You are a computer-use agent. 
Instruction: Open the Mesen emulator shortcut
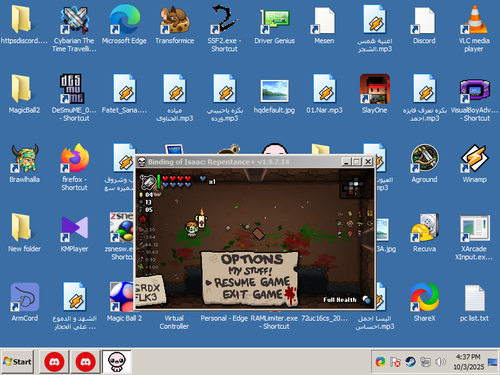click(324, 21)
